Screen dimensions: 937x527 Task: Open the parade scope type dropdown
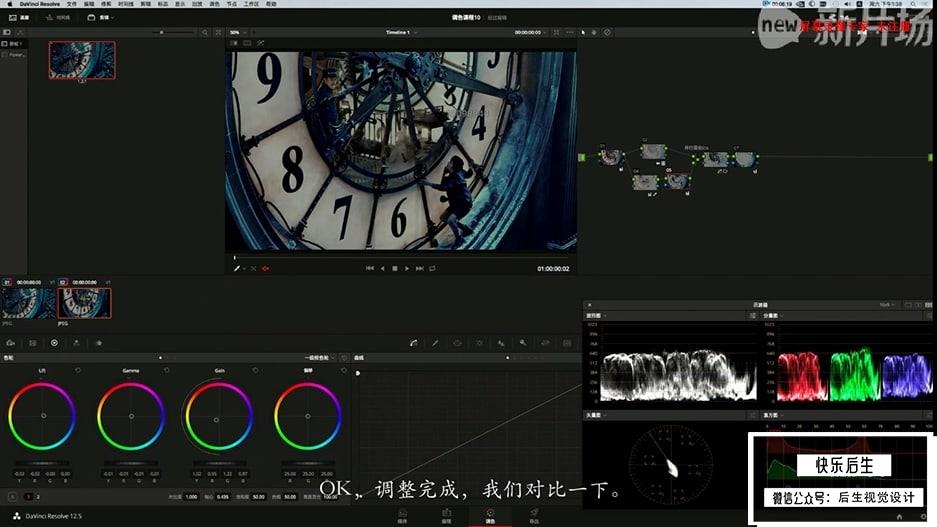(x=773, y=315)
